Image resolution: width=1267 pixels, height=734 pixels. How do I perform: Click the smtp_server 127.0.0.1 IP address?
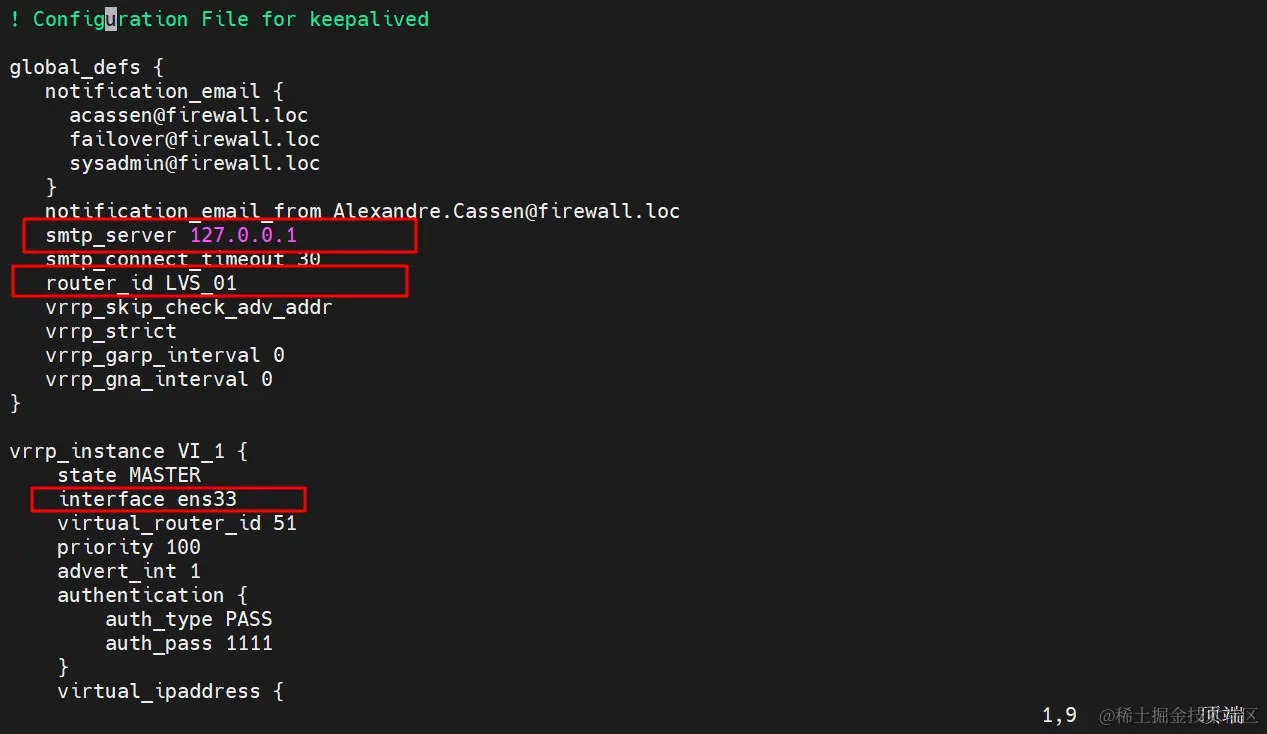tap(243, 235)
